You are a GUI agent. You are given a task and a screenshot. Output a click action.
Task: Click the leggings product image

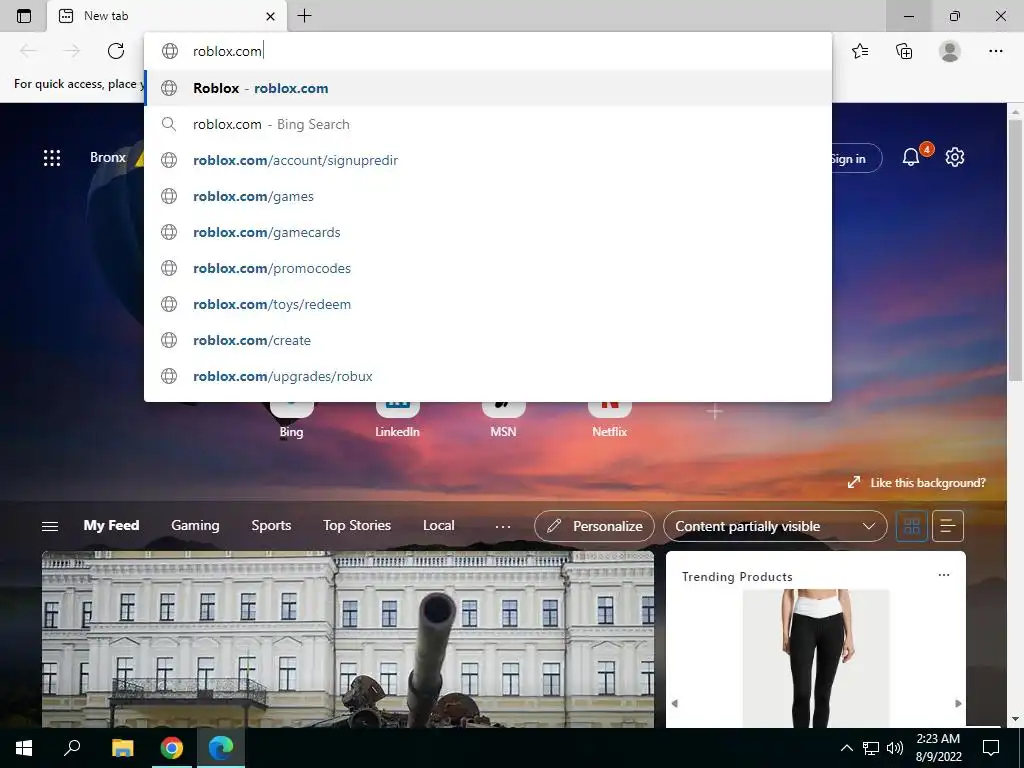pos(816,658)
